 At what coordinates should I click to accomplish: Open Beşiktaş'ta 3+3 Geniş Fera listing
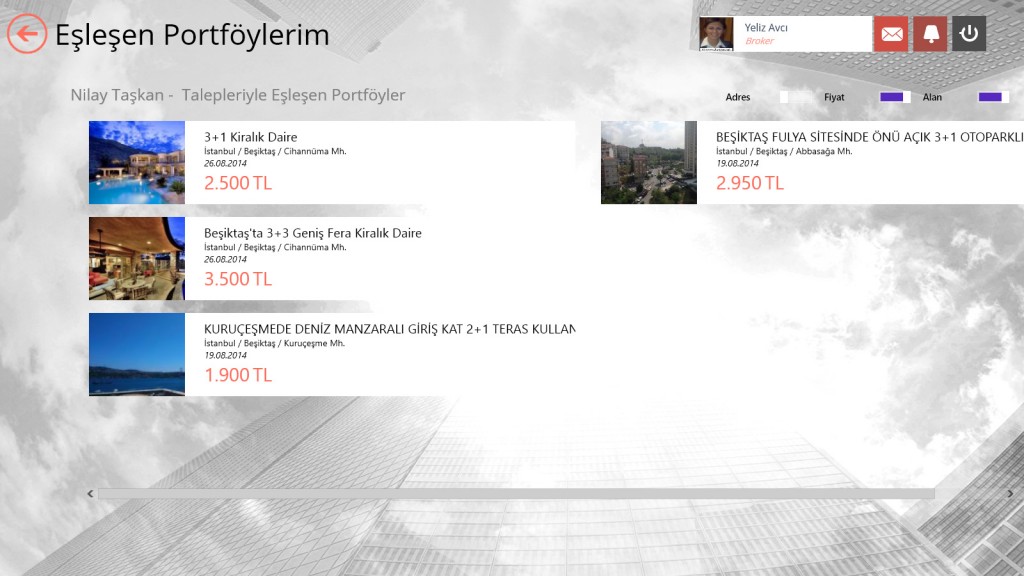(x=313, y=233)
